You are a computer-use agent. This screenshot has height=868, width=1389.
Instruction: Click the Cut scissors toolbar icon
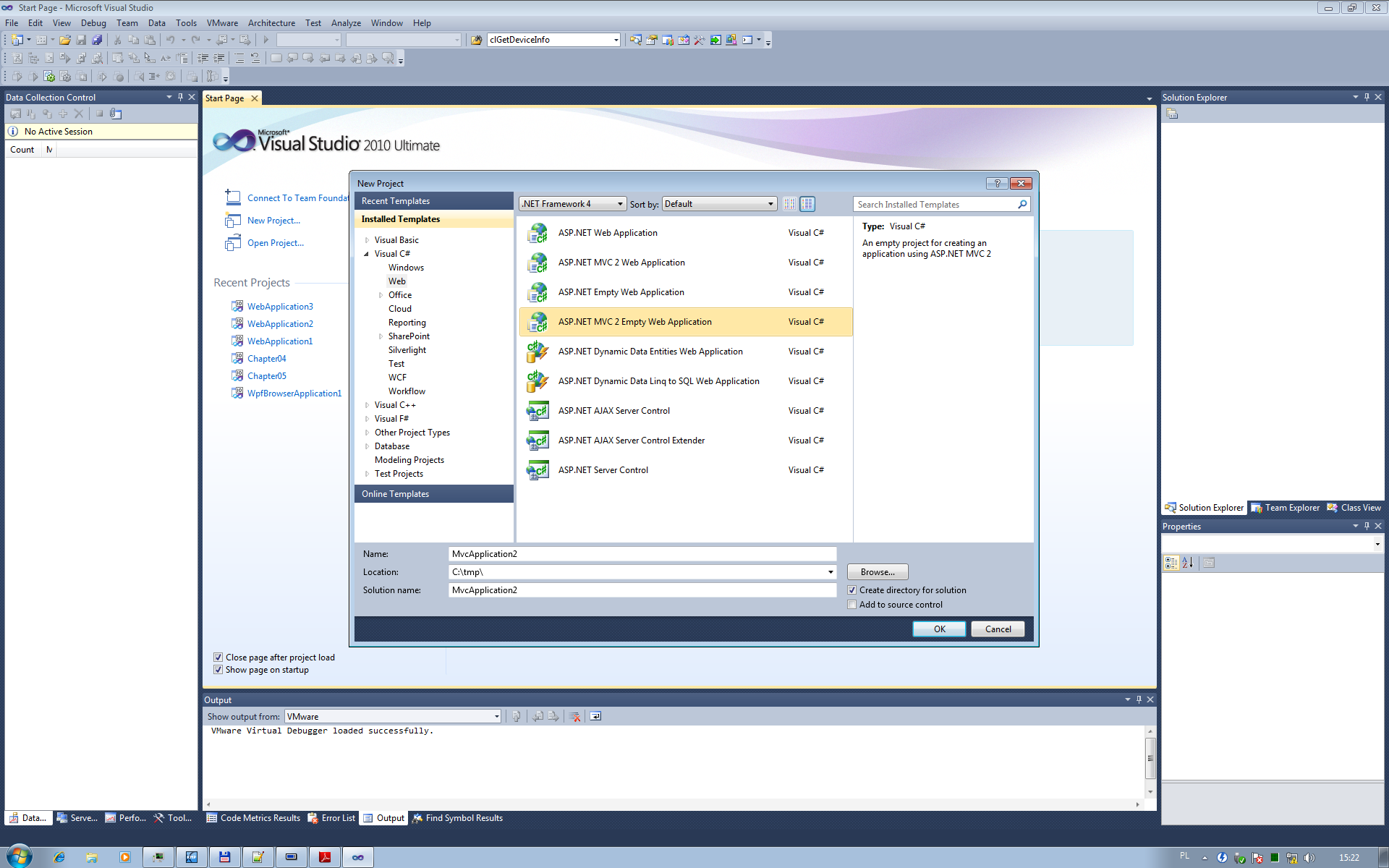(x=117, y=40)
